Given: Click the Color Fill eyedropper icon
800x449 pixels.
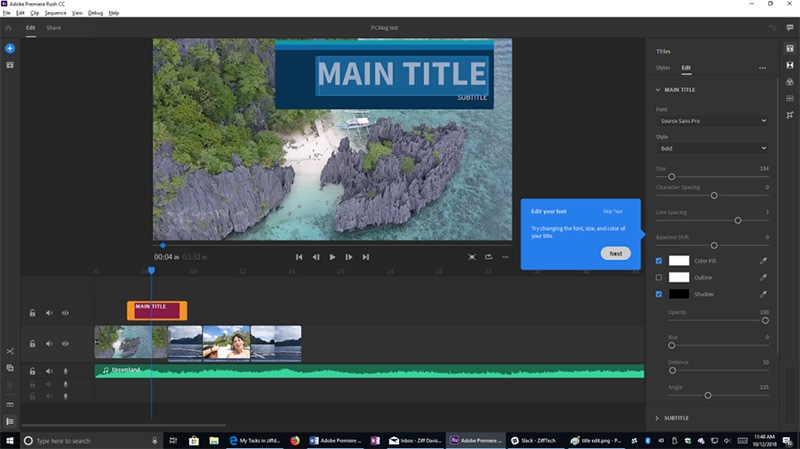Looking at the screenshot, I should coord(762,261).
